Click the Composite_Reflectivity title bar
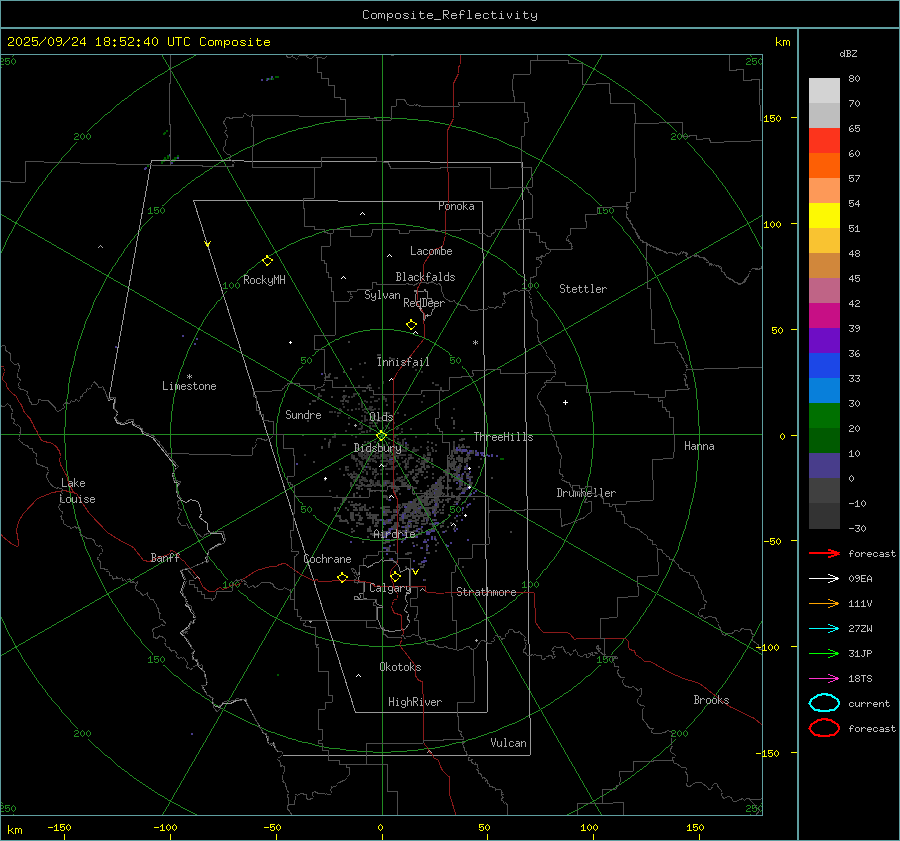Viewport: 900px width, 841px height. point(449,15)
